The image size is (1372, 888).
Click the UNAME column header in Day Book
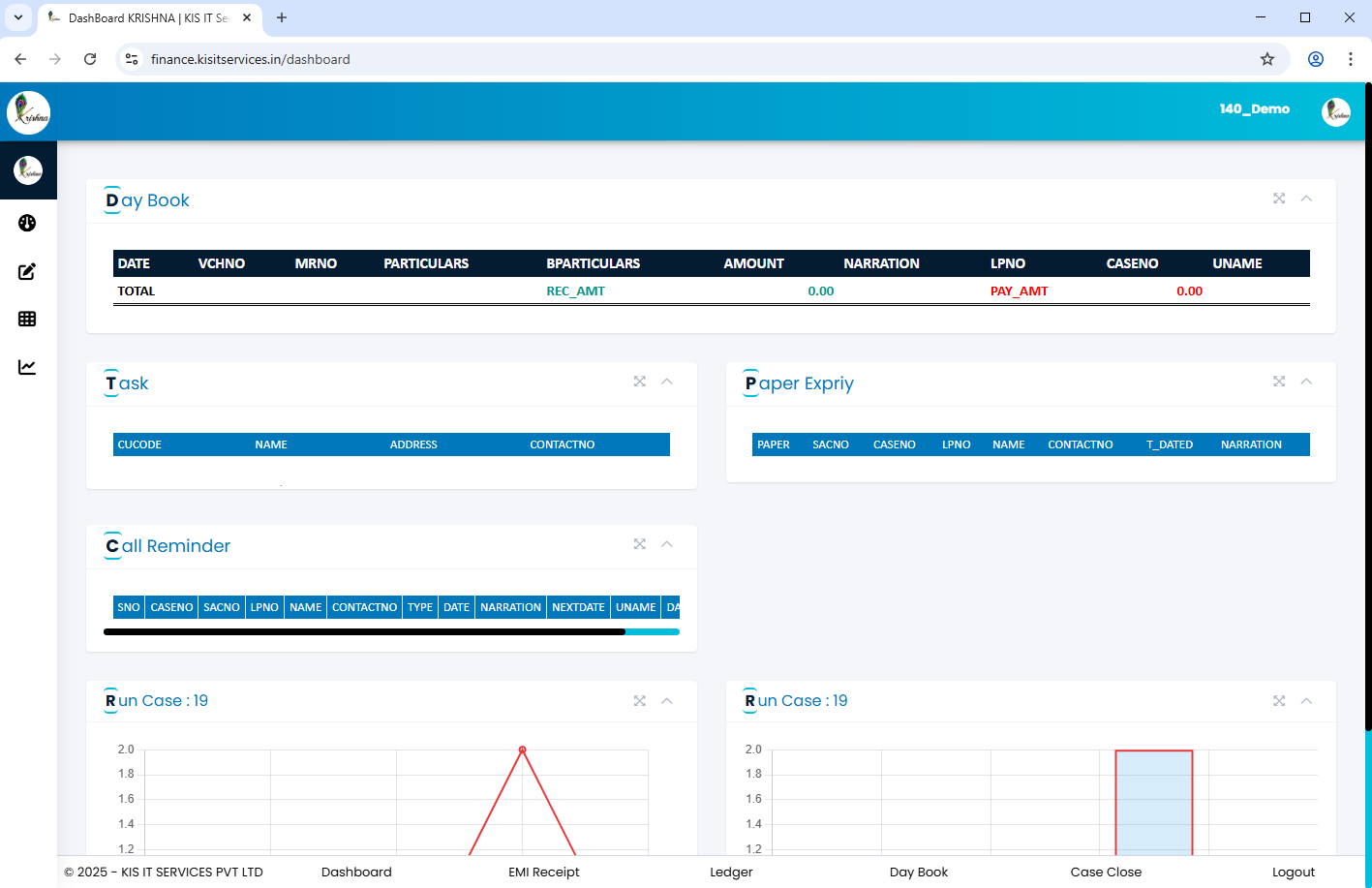click(1237, 263)
